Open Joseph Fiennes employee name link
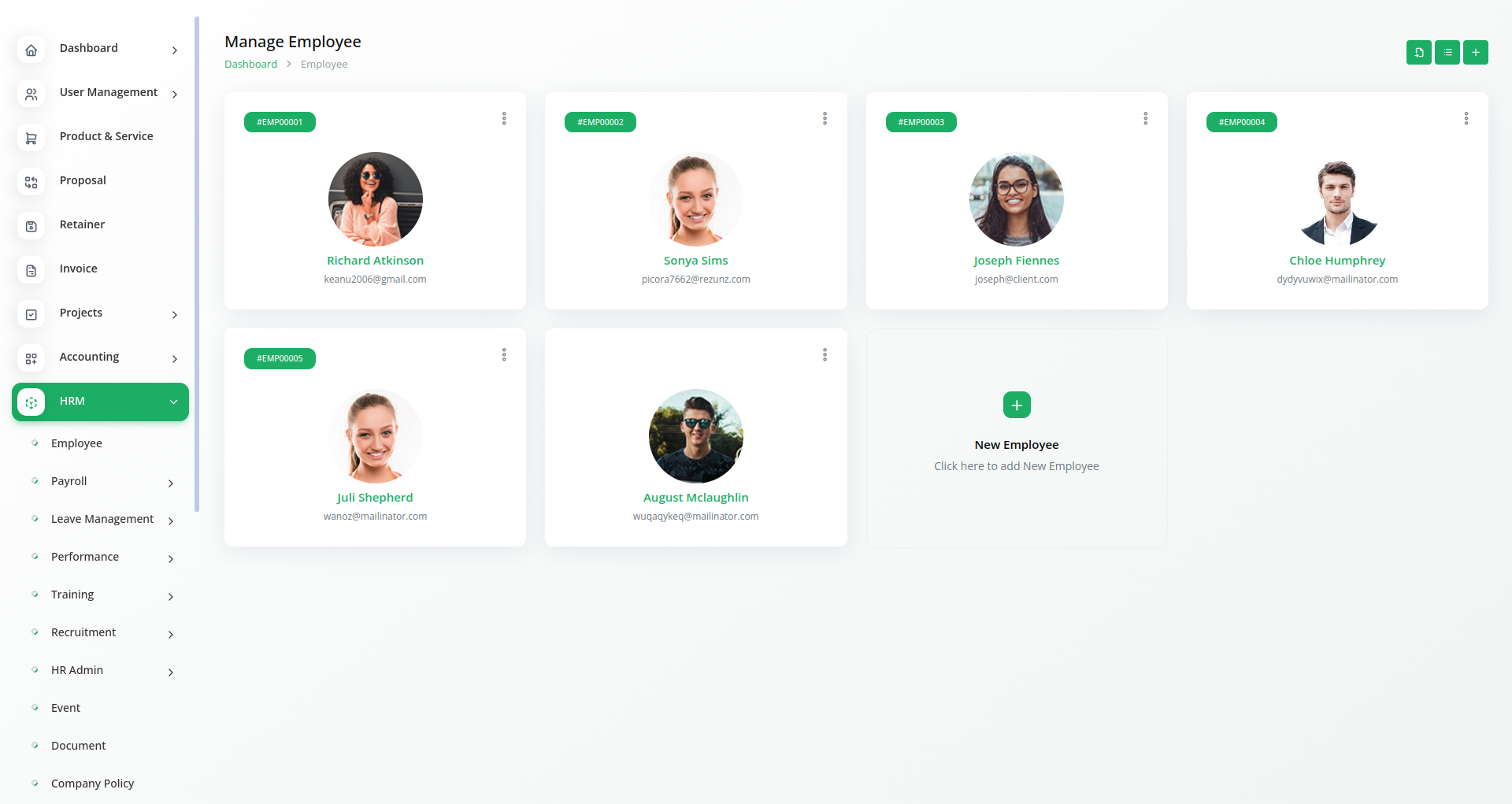1512x804 pixels. click(1016, 261)
